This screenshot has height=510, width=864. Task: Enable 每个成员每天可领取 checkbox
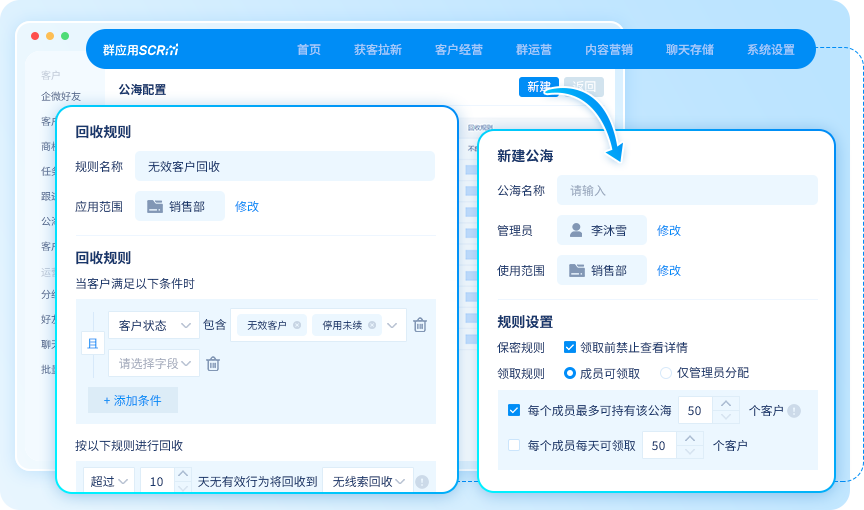point(514,445)
